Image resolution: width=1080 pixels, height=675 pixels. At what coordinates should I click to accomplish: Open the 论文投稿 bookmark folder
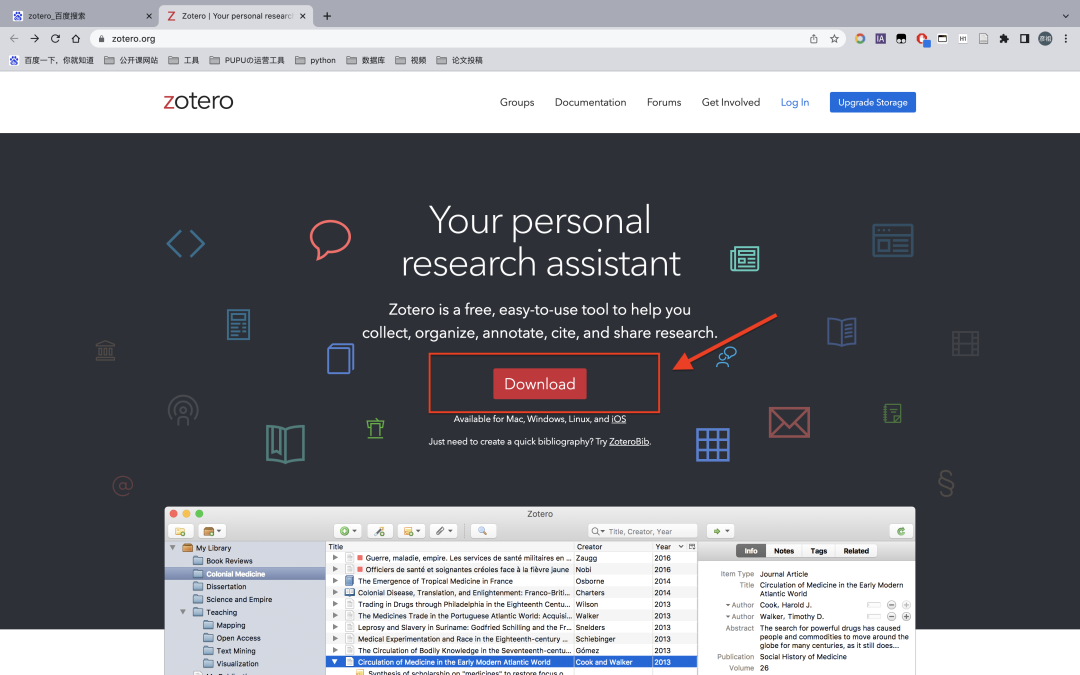[x=459, y=60]
